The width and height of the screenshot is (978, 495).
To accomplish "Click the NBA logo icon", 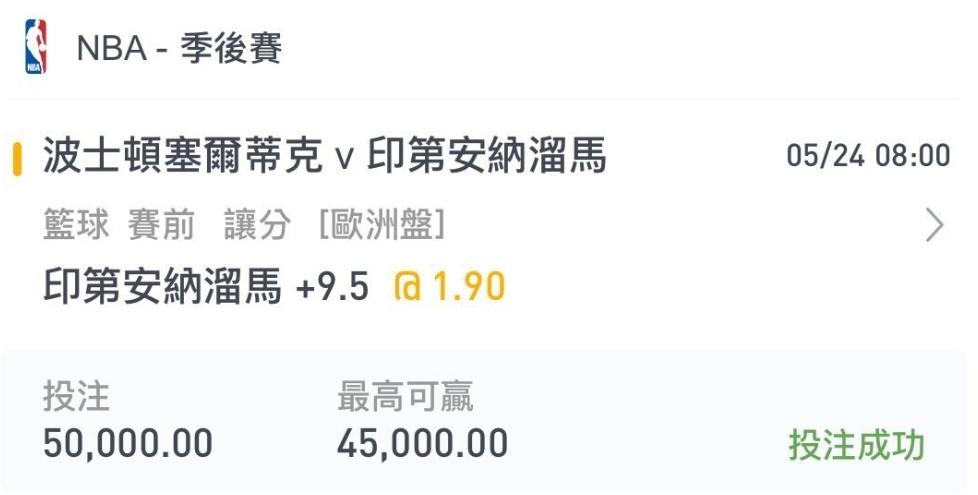I will 36,47.
